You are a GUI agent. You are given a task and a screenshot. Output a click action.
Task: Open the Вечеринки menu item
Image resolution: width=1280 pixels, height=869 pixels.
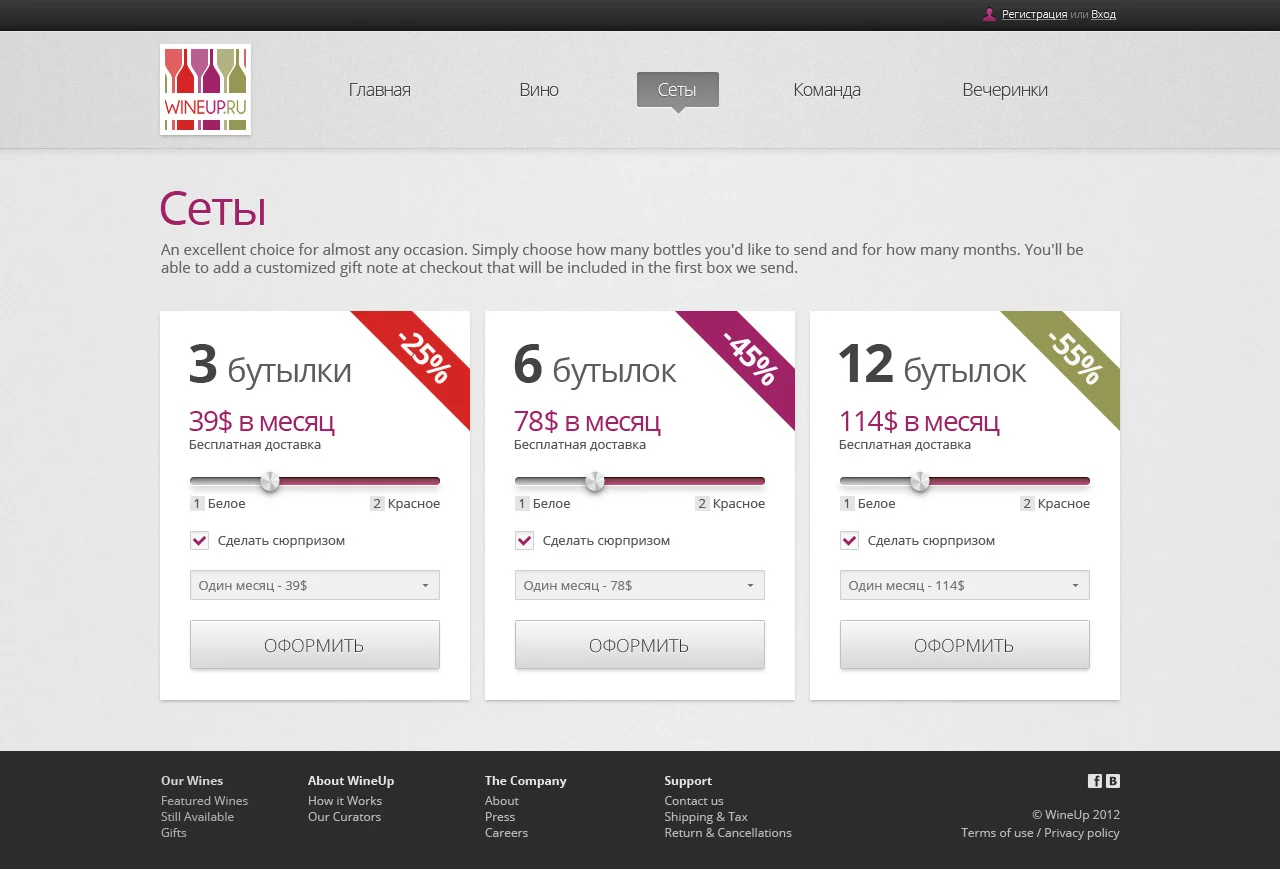click(x=1005, y=90)
